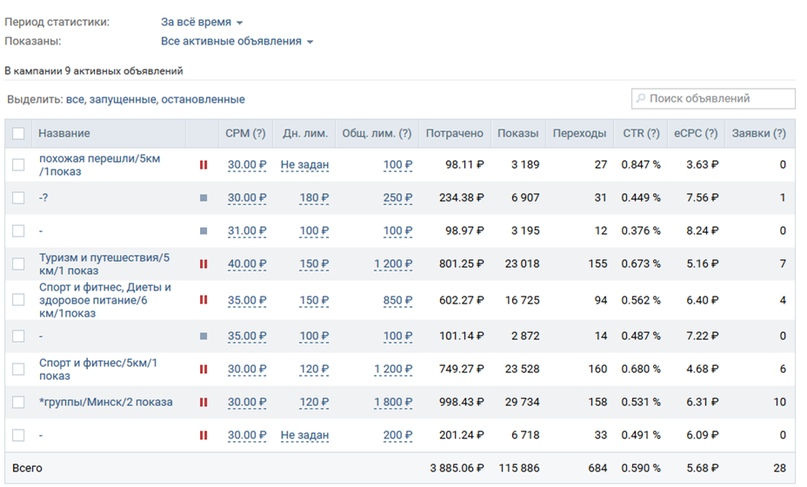Open the 'За всё время' period dropdown
The width and height of the screenshot is (807, 487).
[201, 22]
